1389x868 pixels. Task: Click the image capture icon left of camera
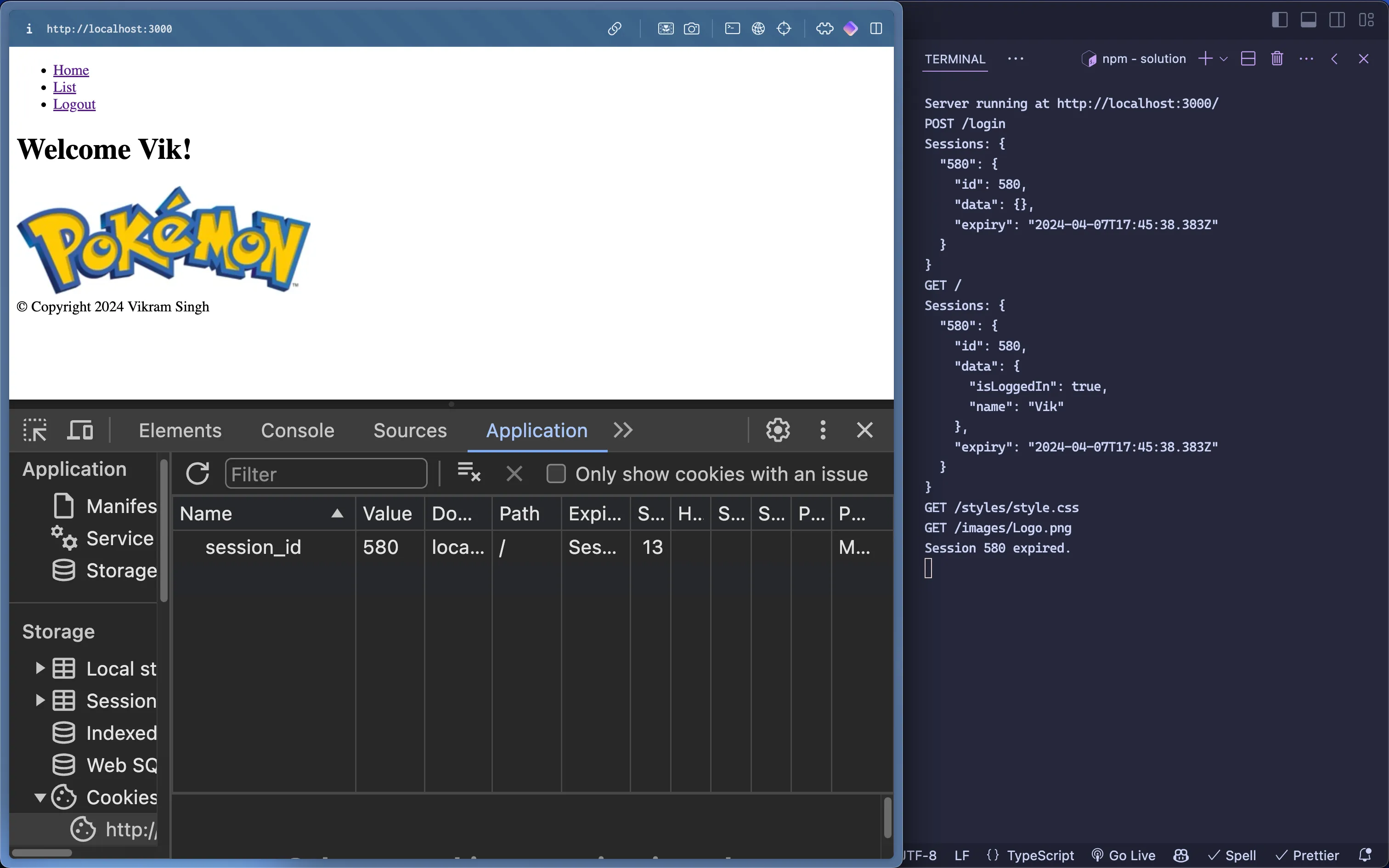tap(666, 28)
